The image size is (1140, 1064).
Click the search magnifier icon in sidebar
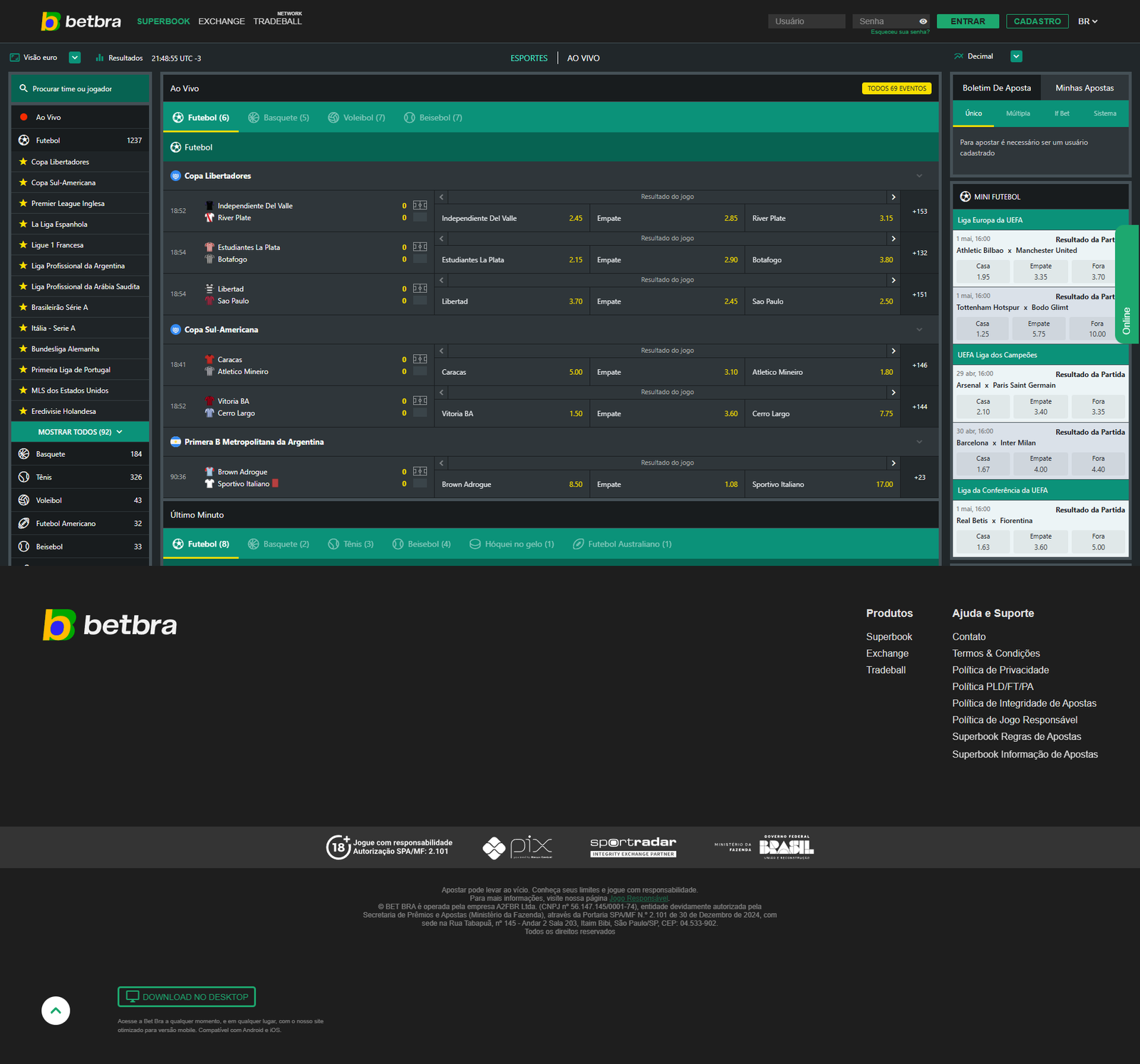[24, 89]
